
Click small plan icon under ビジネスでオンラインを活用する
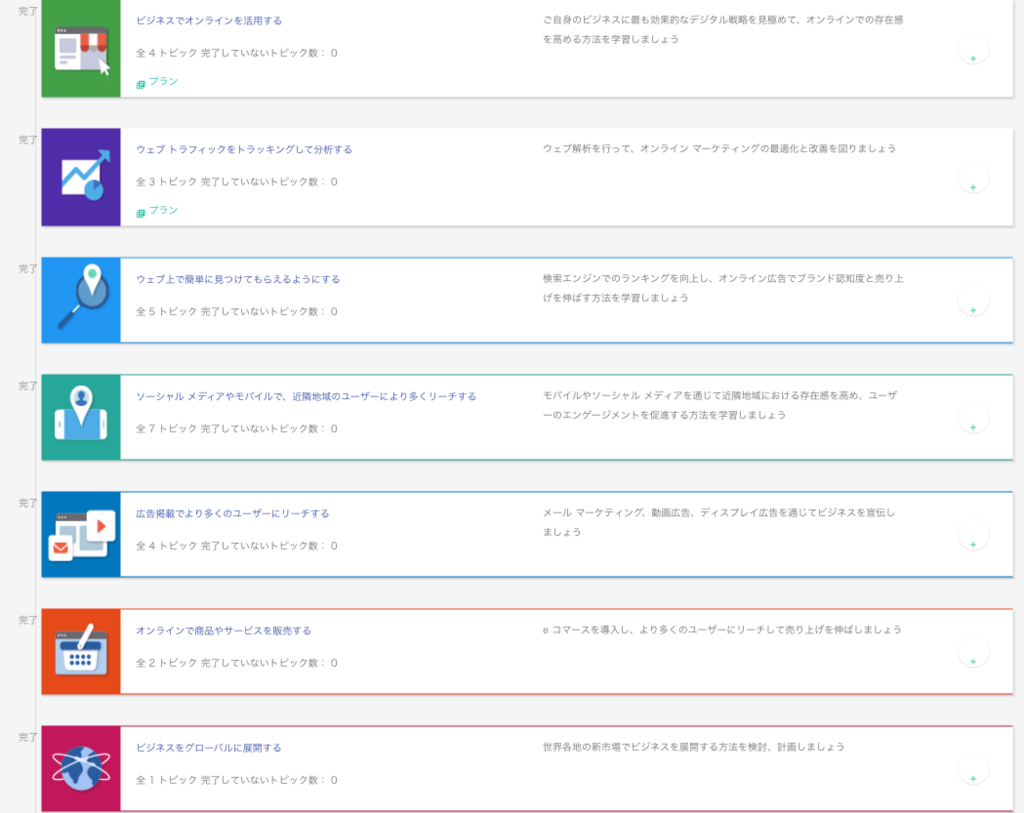pyautogui.click(x=140, y=84)
